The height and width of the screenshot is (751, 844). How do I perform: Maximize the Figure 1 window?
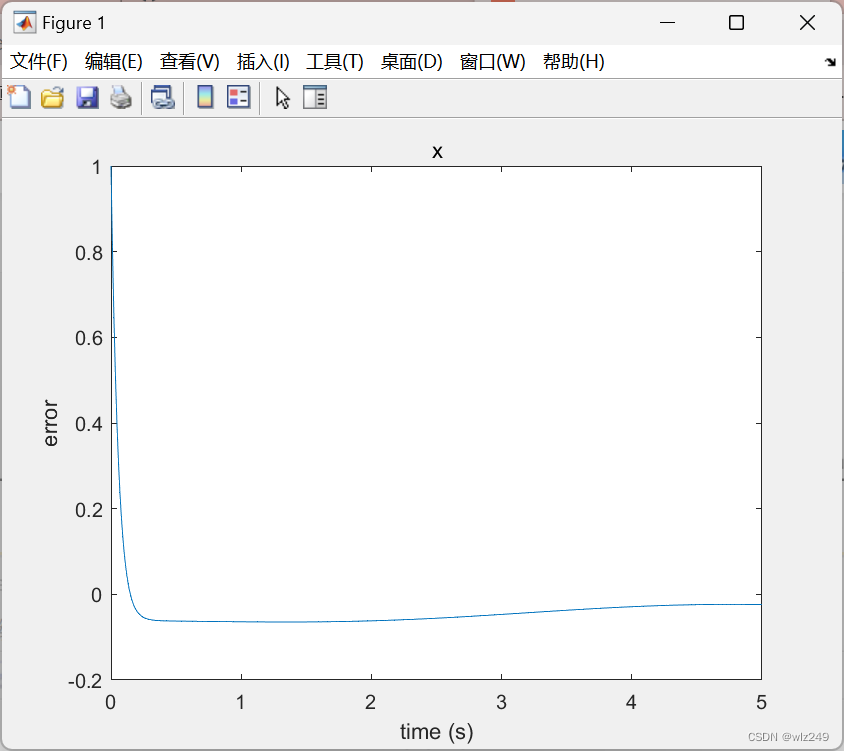(736, 23)
